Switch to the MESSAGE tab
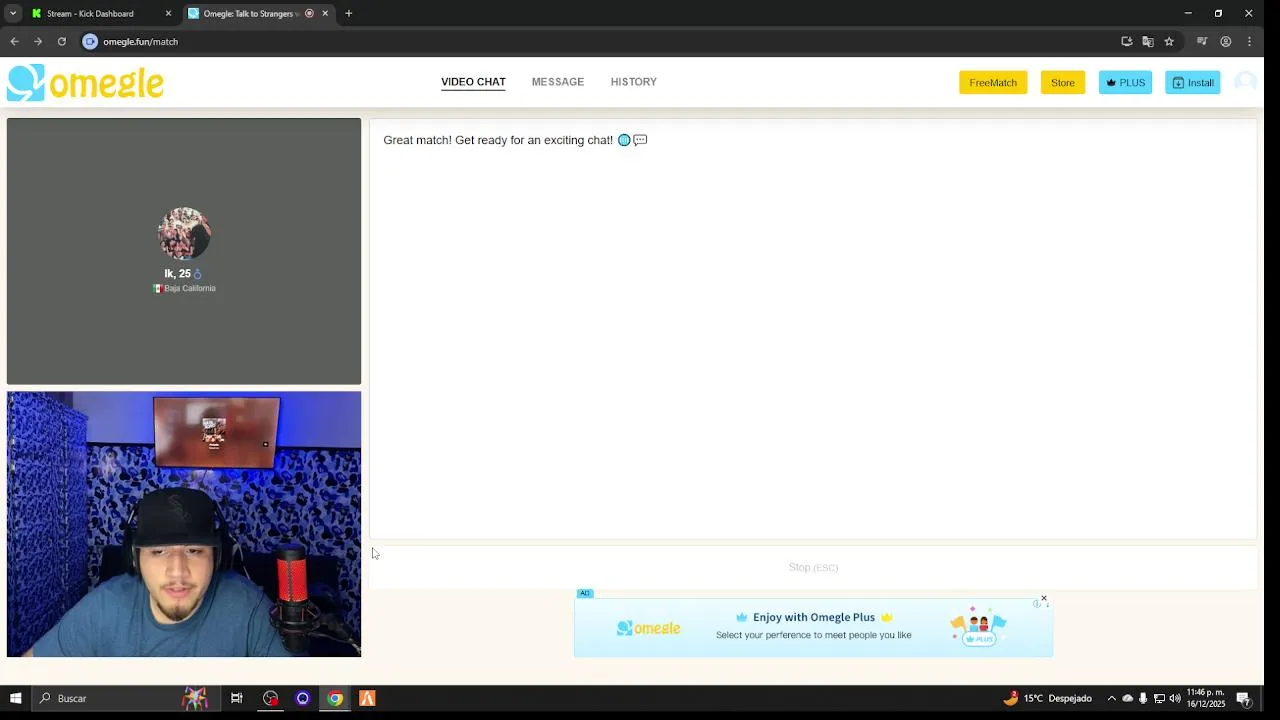The height and width of the screenshot is (720, 1280). [x=558, y=82]
